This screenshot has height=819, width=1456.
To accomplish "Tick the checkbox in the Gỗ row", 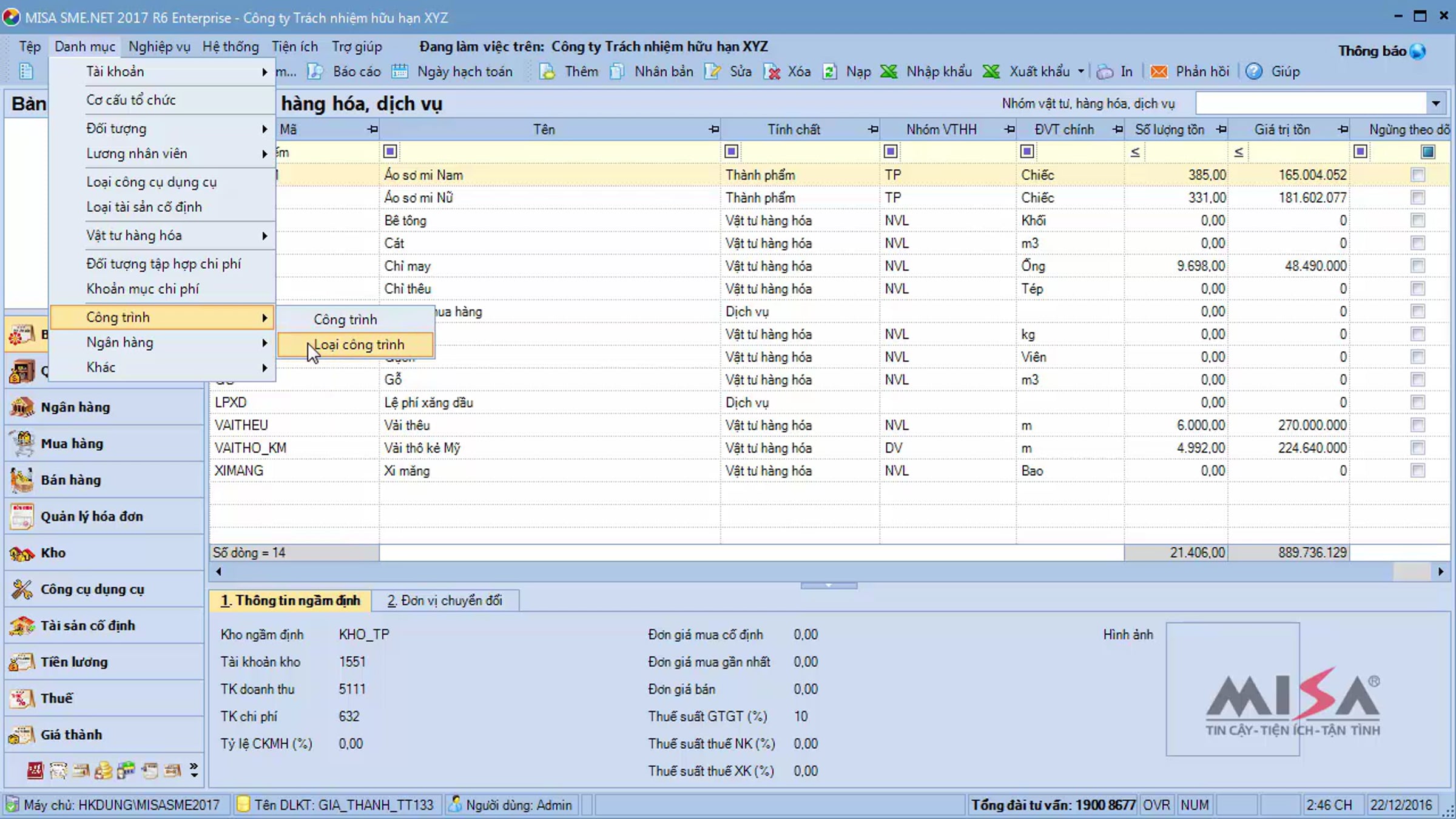I will [x=1418, y=380].
